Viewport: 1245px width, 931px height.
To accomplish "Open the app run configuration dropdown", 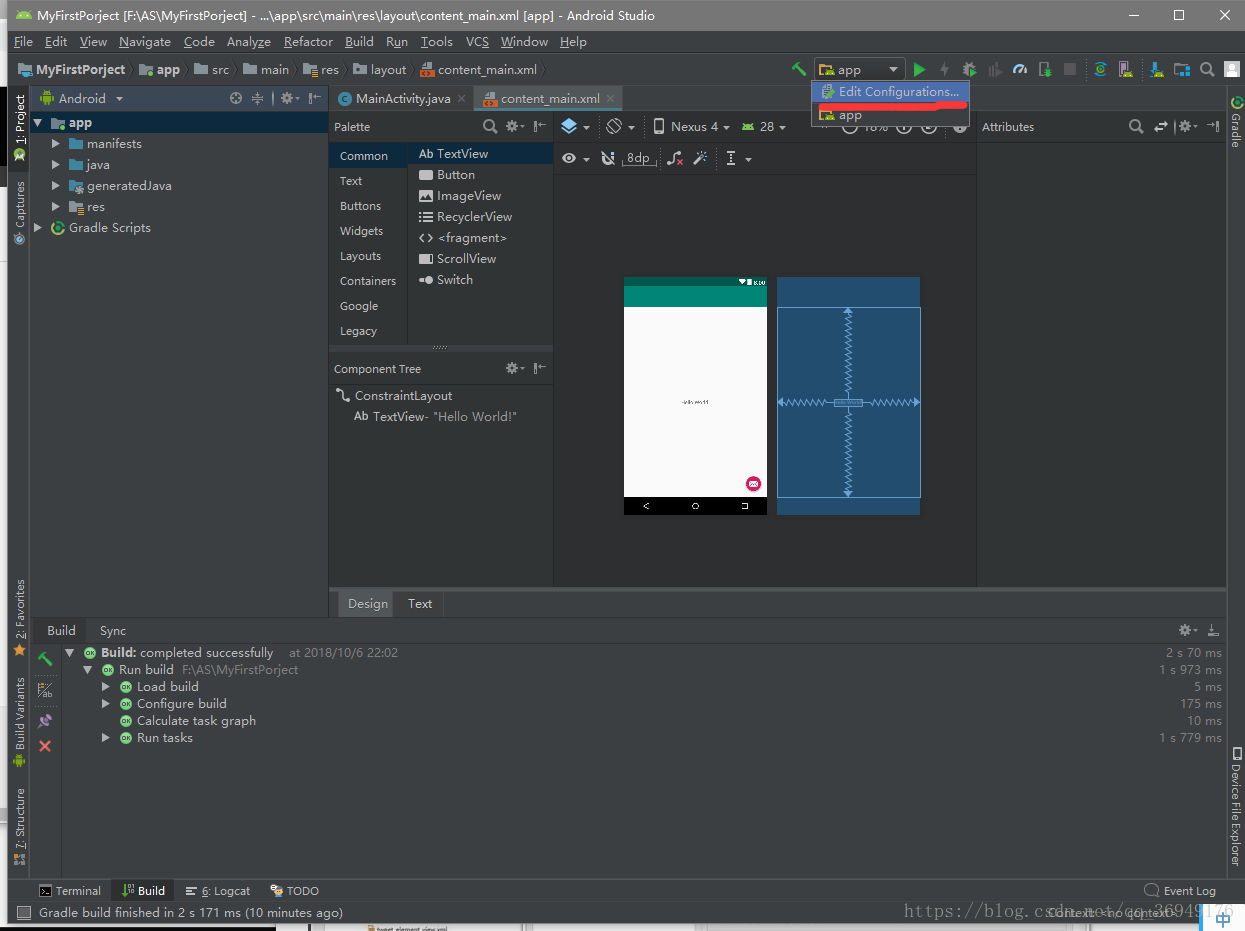I will click(x=860, y=69).
